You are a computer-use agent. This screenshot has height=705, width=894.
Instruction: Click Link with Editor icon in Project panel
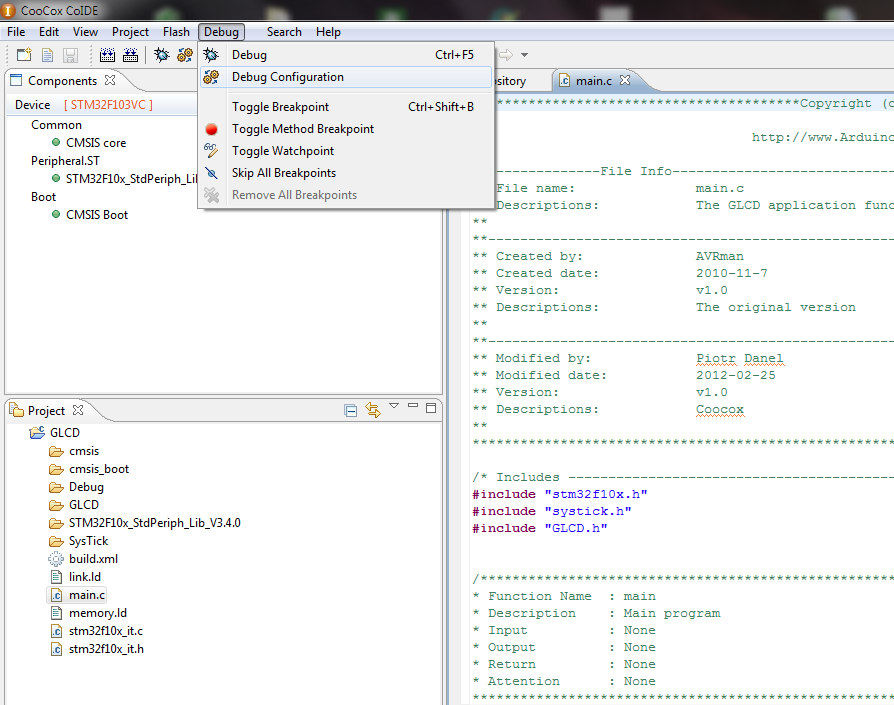pyautogui.click(x=373, y=410)
